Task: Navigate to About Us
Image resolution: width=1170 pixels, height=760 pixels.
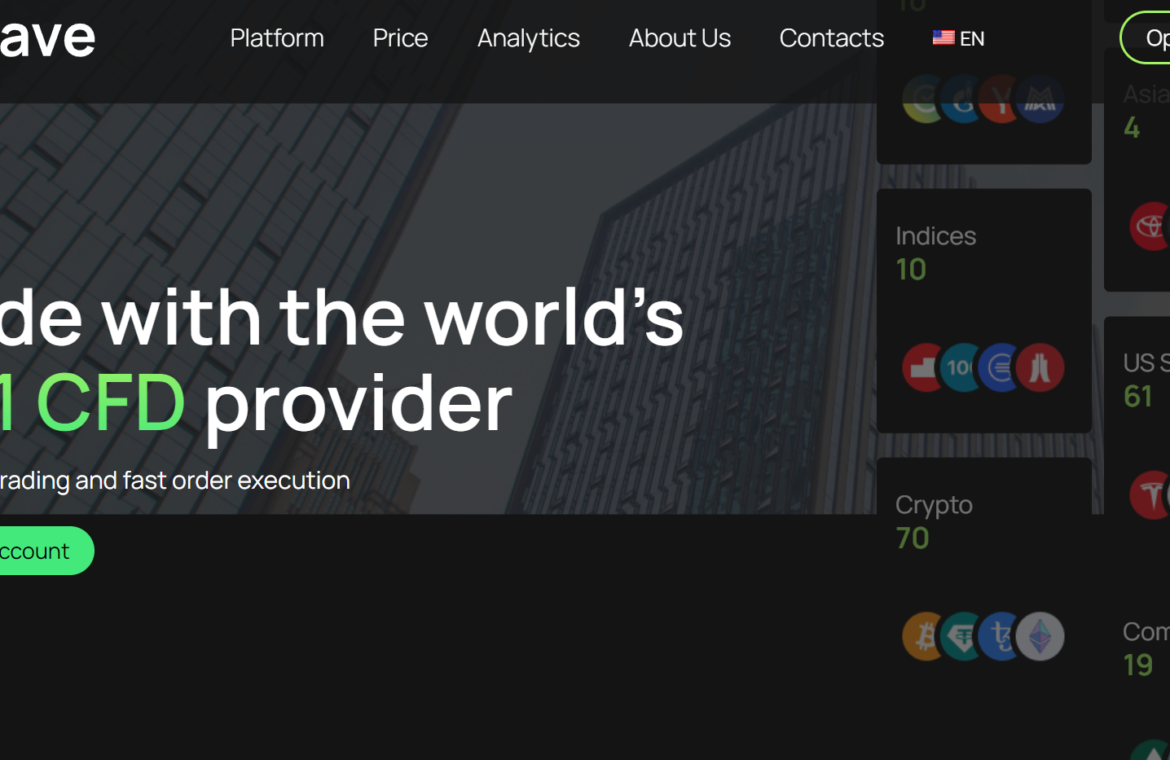Action: (679, 38)
